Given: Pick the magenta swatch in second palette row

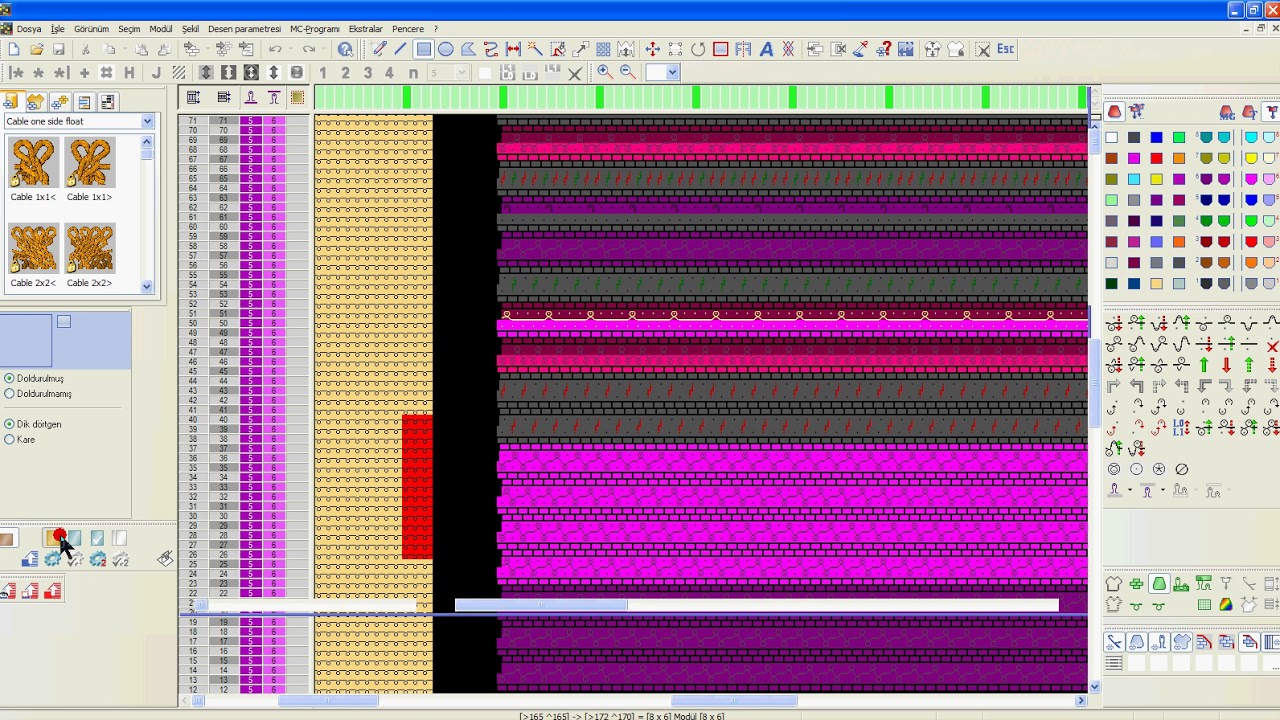Looking at the screenshot, I should pyautogui.click(x=1134, y=158).
